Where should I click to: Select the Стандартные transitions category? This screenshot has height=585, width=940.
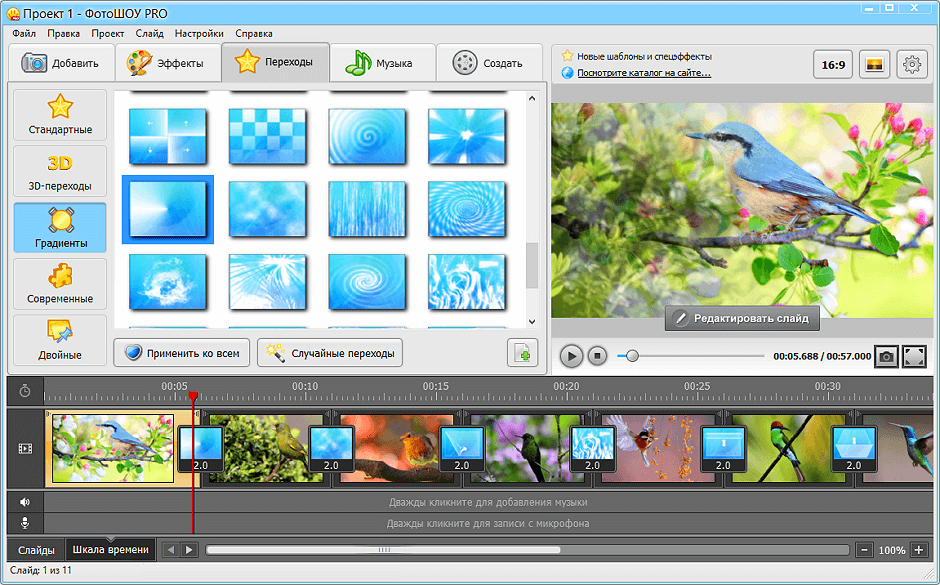pos(60,115)
